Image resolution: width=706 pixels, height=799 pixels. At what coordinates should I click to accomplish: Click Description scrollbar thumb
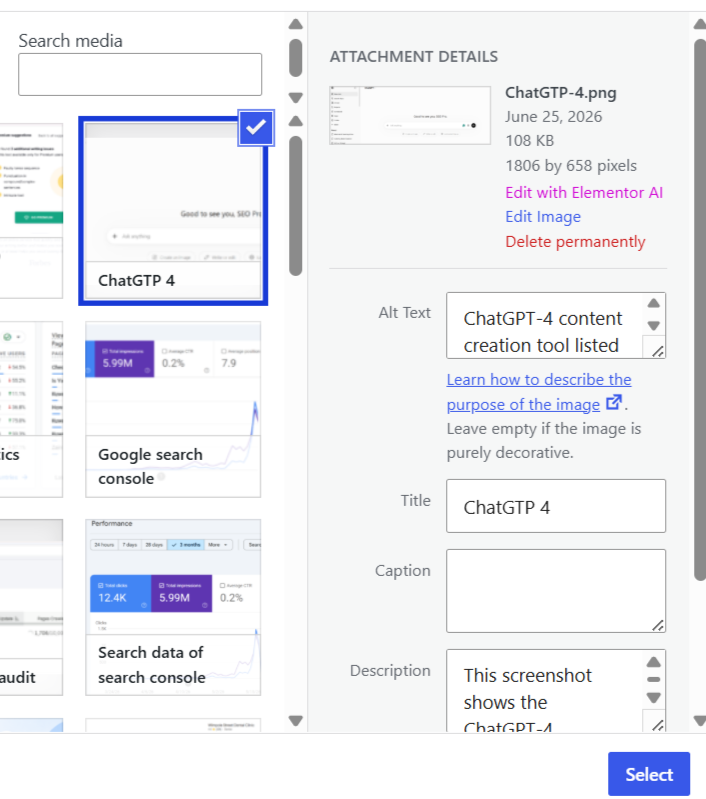click(x=654, y=679)
